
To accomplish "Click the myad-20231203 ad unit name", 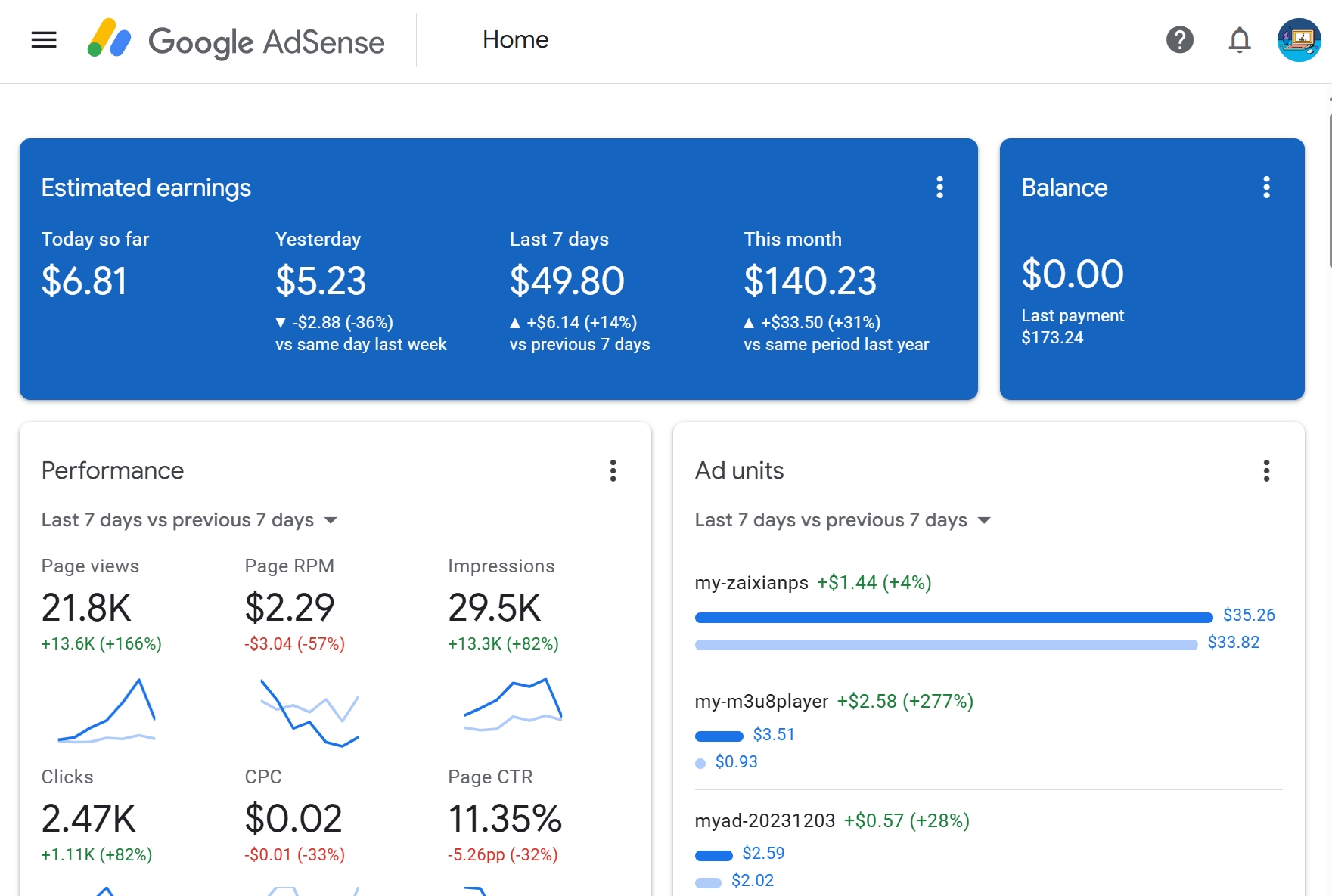I will [x=765, y=820].
